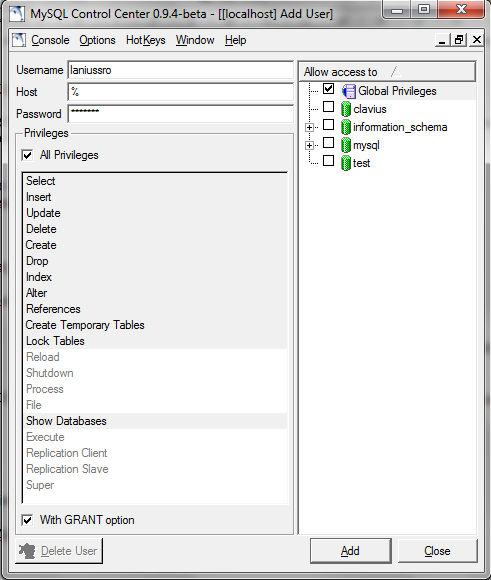The height and width of the screenshot is (580, 491).
Task: Toggle the With GRANT option checkbox
Action: tap(27, 520)
